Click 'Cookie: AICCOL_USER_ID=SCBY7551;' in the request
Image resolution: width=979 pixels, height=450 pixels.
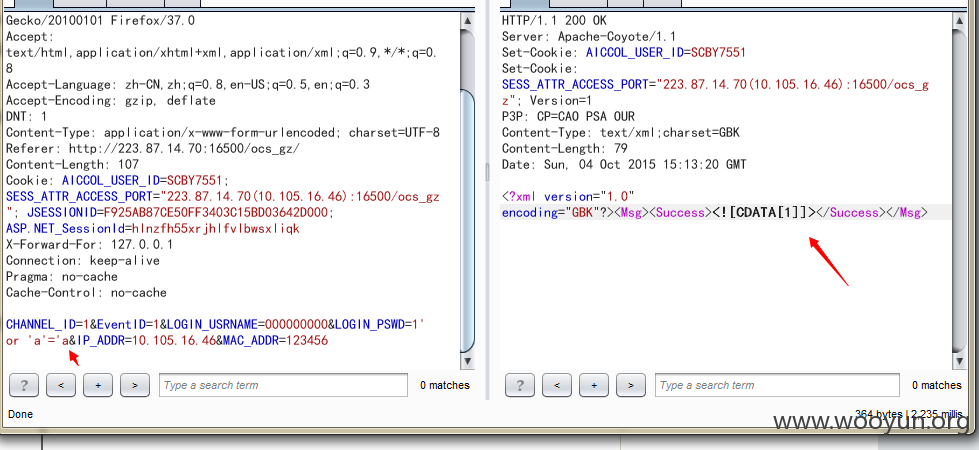[x=118, y=181]
